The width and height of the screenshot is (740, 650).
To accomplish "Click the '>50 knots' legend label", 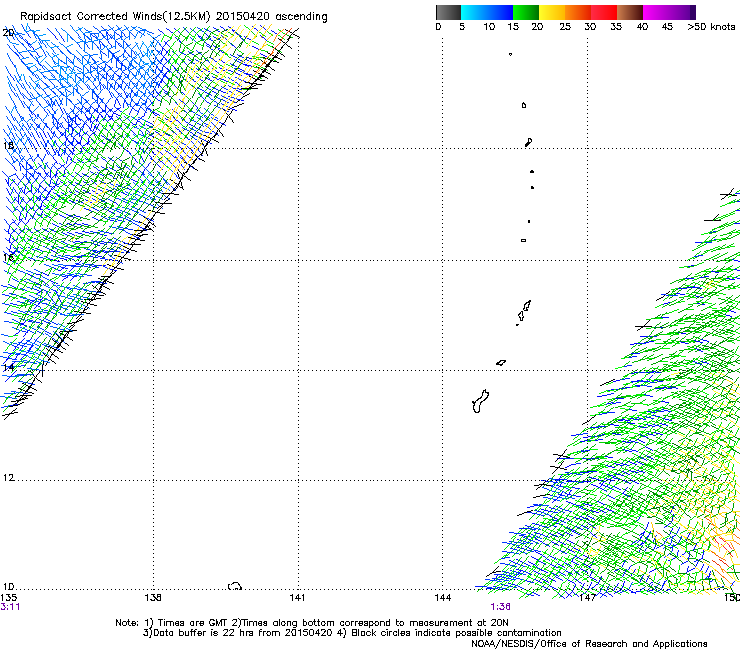I will pyautogui.click(x=711, y=27).
